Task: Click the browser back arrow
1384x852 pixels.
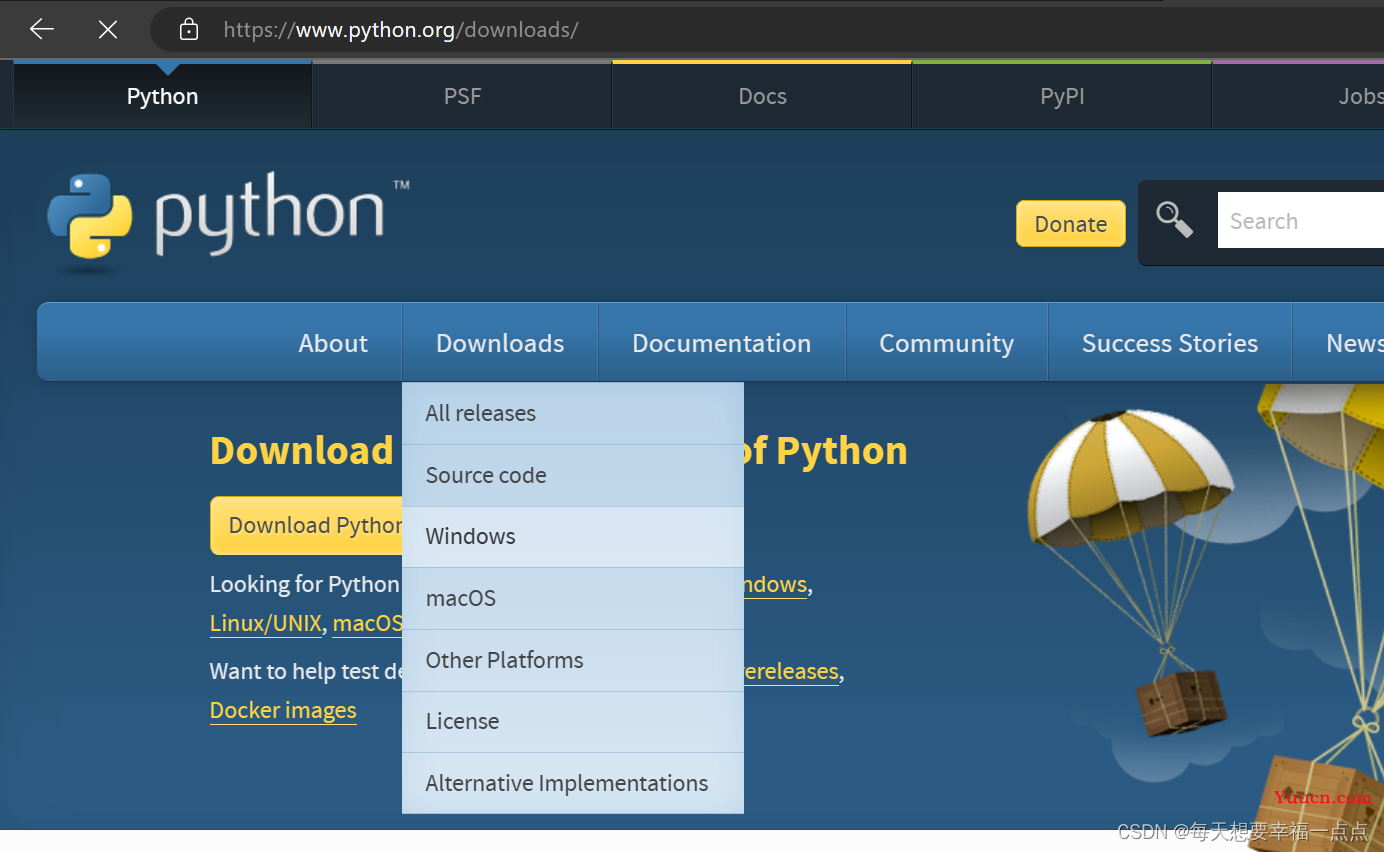Action: [x=42, y=30]
